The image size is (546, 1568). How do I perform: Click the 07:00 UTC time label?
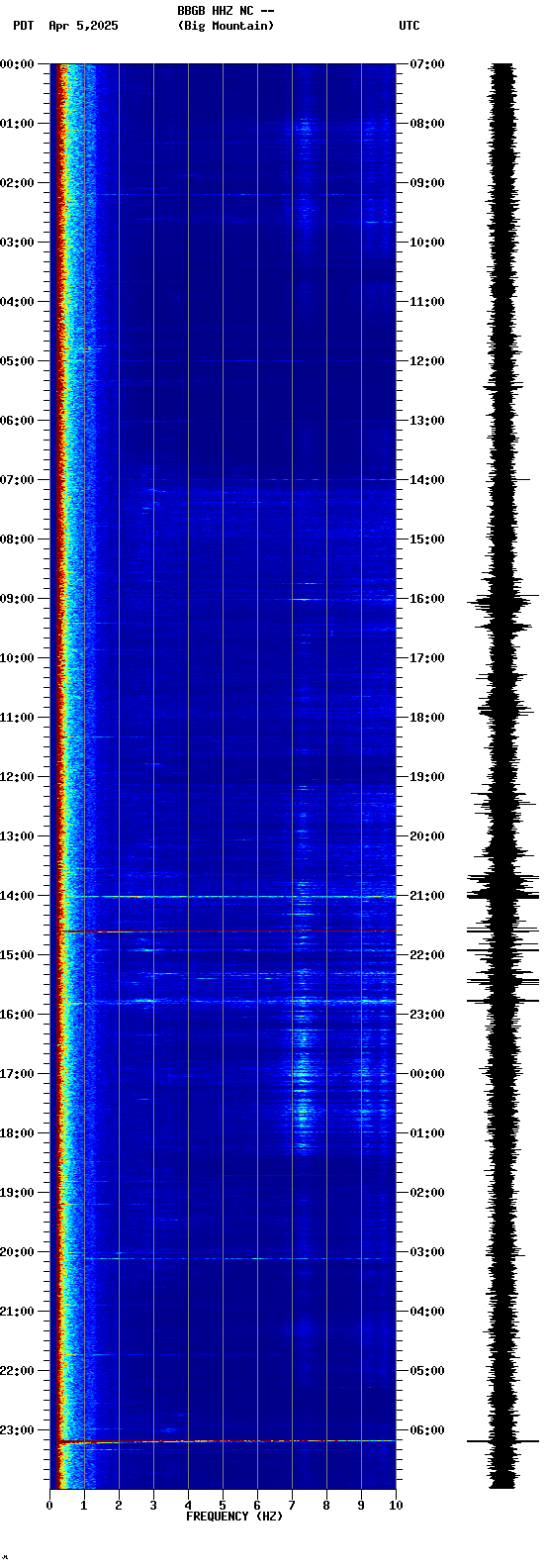click(427, 64)
